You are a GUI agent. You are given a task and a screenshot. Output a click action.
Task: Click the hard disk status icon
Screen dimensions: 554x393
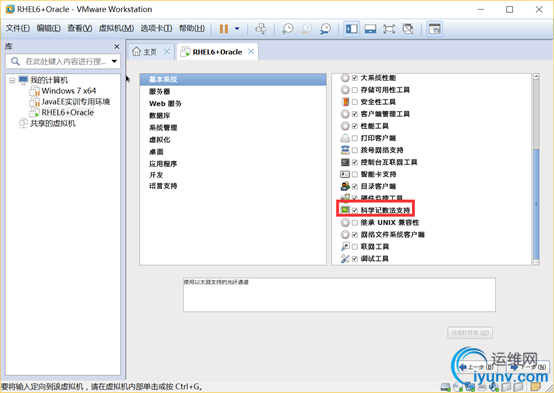[446, 387]
